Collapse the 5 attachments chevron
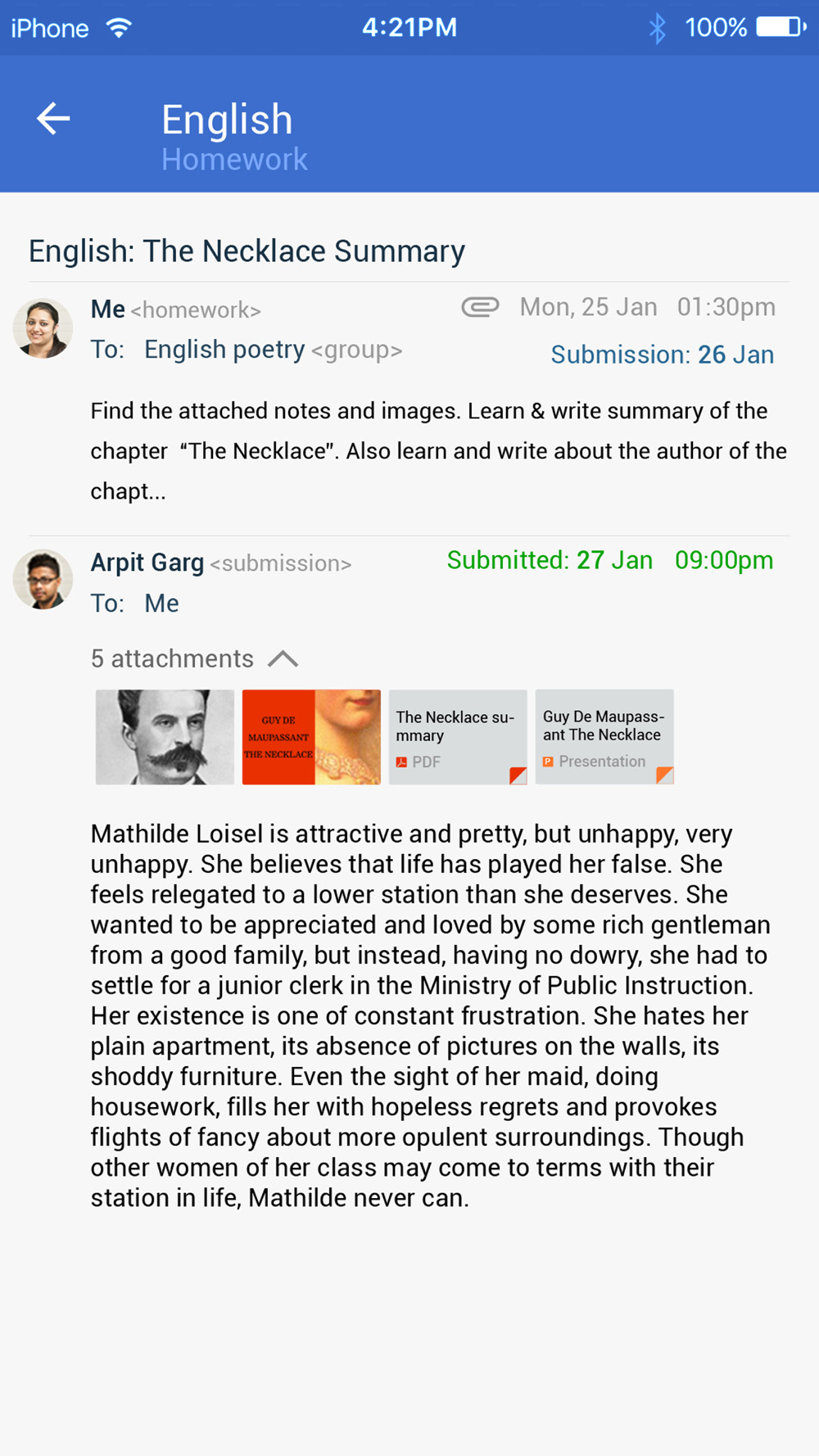 [x=283, y=659]
